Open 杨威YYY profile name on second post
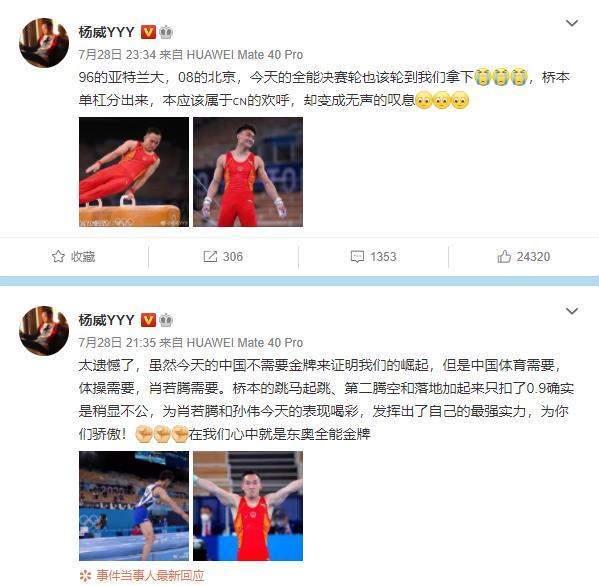Image resolution: width=599 pixels, height=586 pixels. (107, 320)
